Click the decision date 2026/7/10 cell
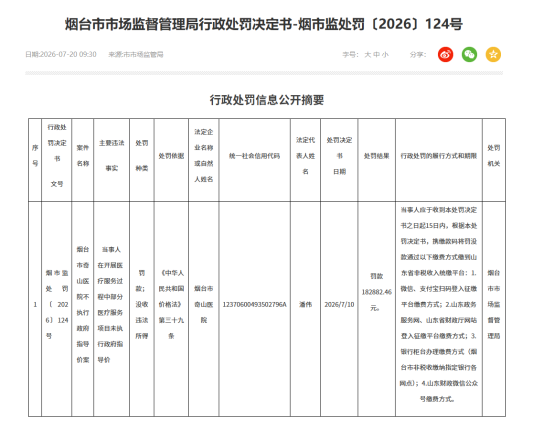This screenshot has width=534, height=421. (339, 305)
